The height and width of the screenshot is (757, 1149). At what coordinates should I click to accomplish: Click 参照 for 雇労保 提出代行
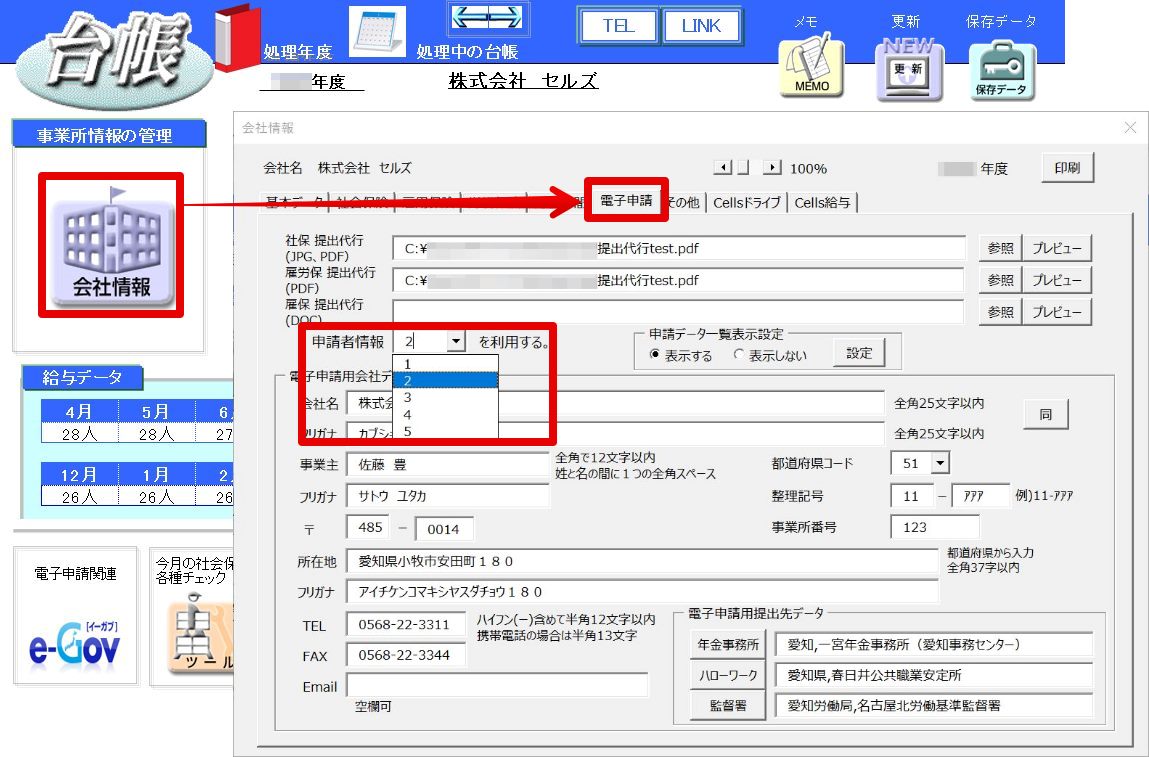coord(1000,280)
